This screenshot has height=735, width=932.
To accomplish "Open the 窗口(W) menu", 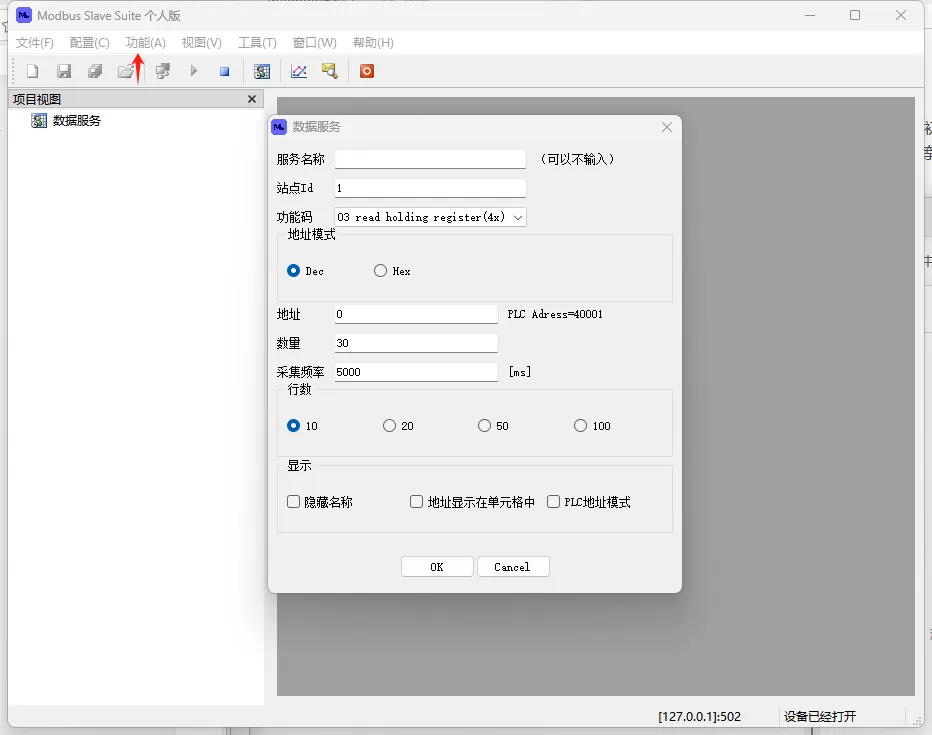I will (314, 43).
